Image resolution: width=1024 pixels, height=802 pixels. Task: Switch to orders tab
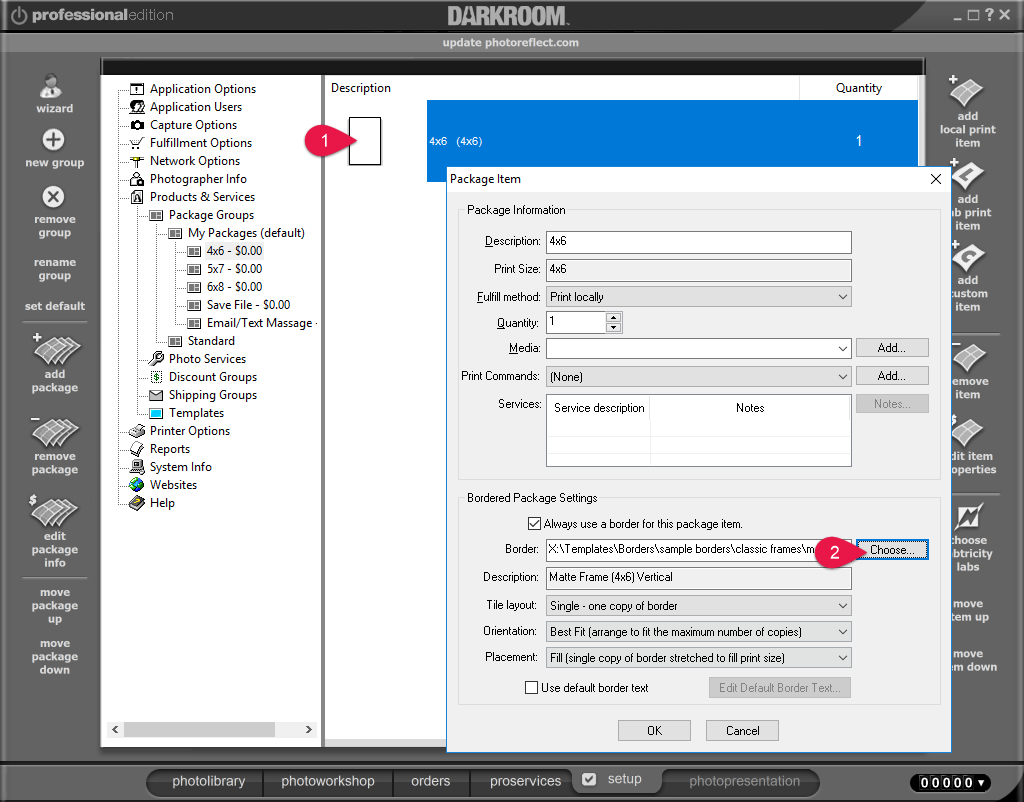(430, 781)
